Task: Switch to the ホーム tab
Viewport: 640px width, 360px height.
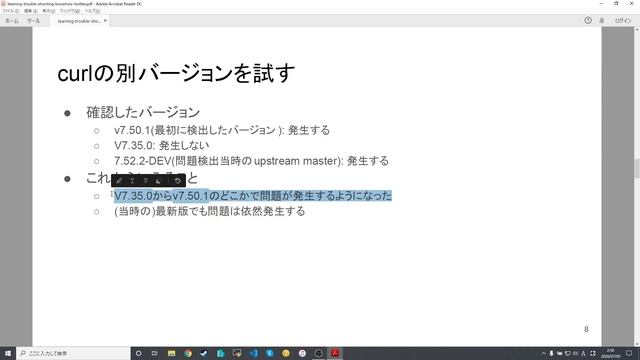Action: (11, 20)
